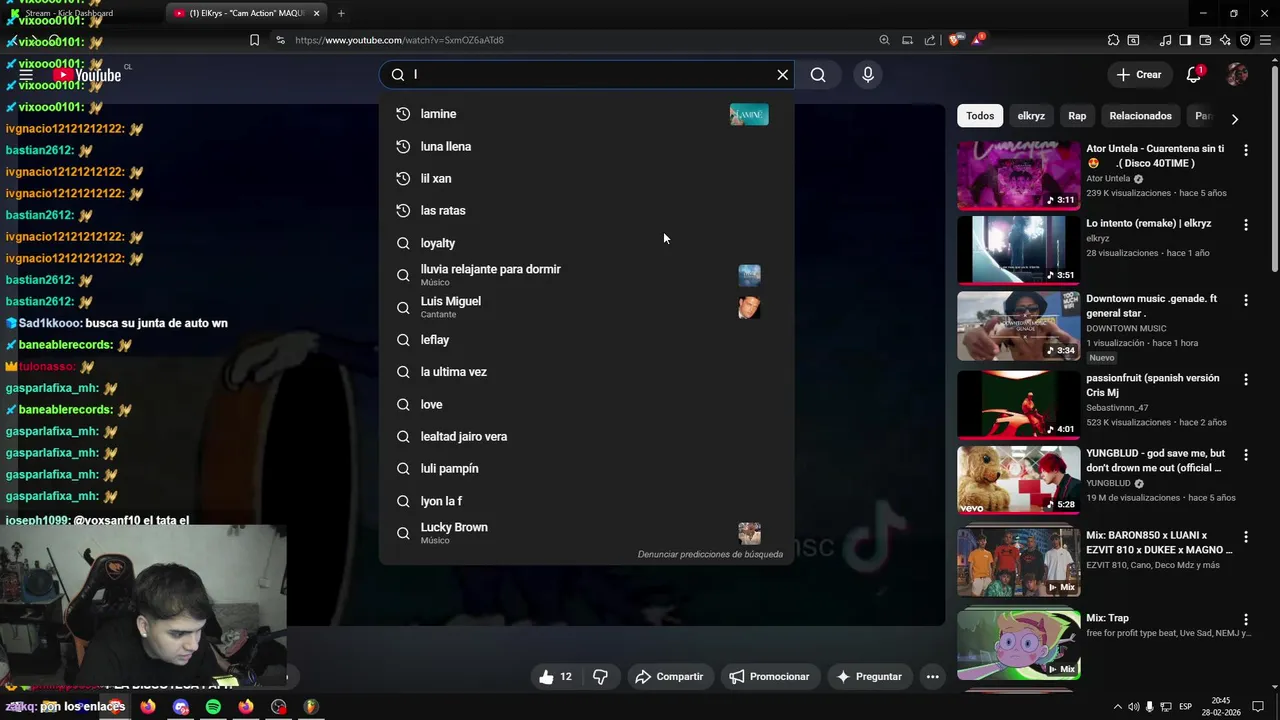Select the 'loyalty' suggestion
The image size is (1280, 720).
586,243
